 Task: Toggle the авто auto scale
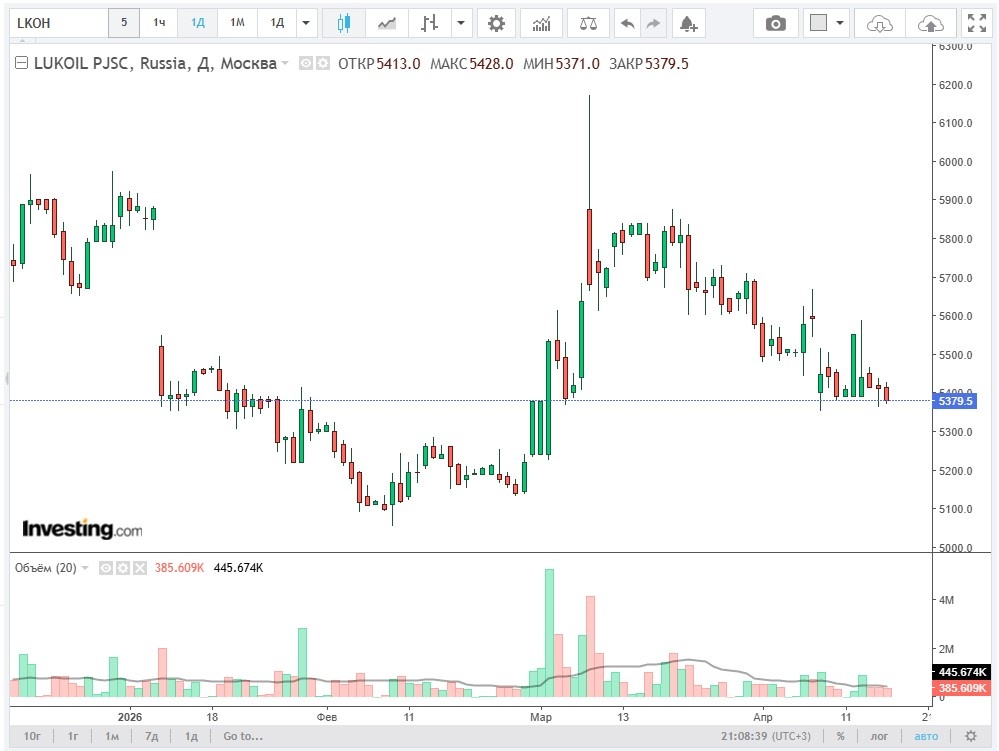point(926,736)
